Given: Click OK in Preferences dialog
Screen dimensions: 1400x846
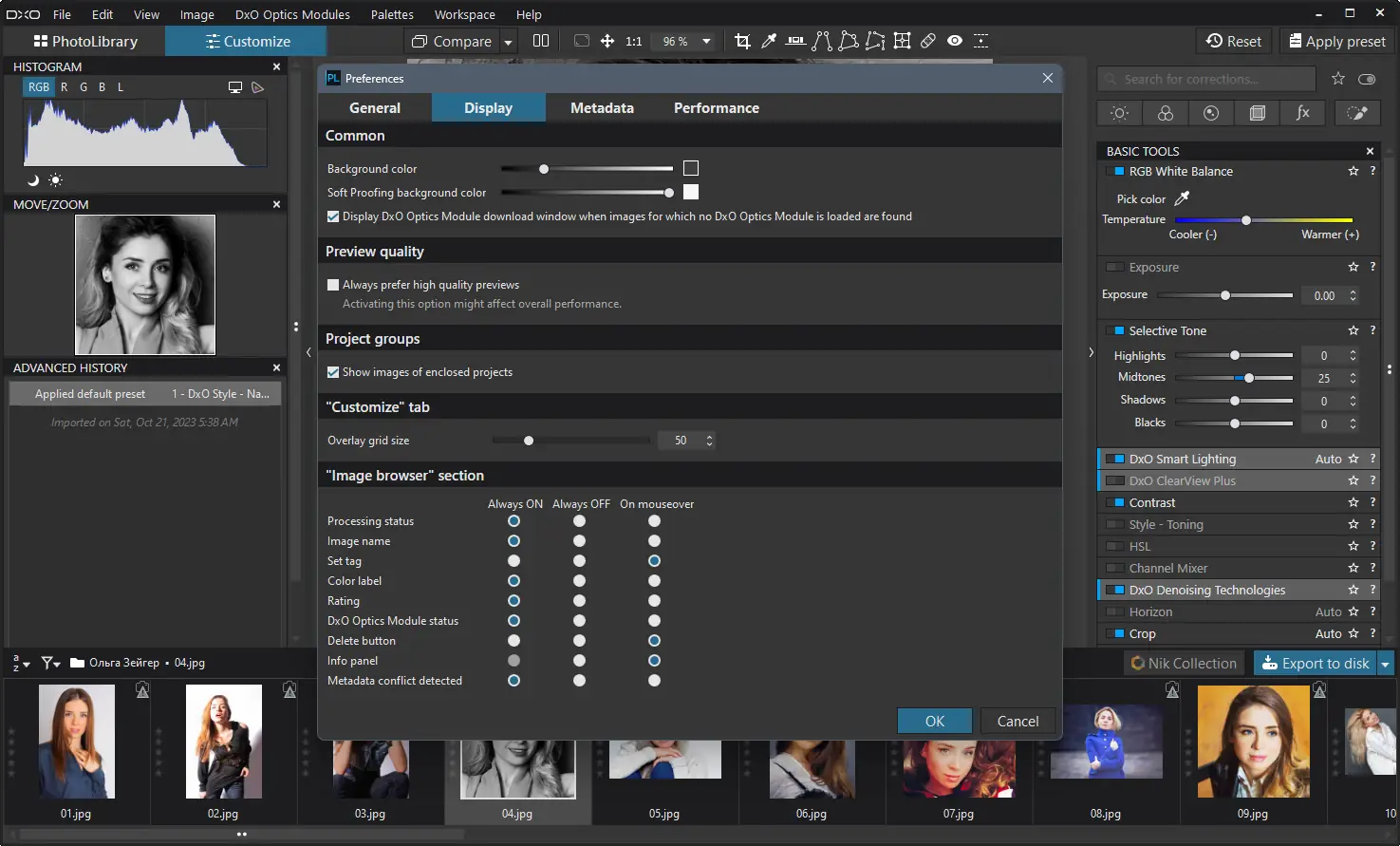Looking at the screenshot, I should 934,722.
